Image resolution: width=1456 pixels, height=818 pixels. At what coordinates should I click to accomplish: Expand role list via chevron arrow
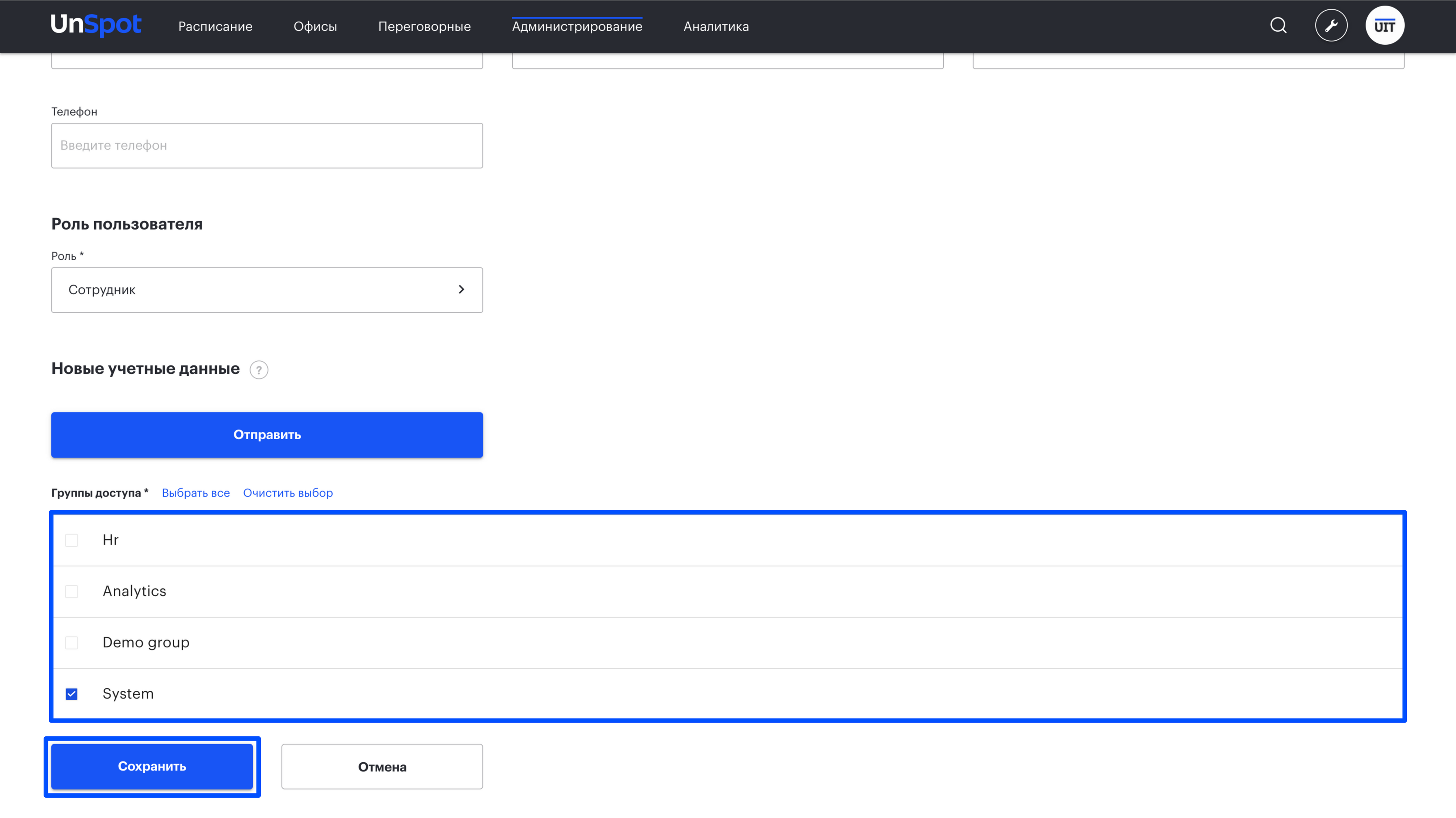(x=461, y=289)
